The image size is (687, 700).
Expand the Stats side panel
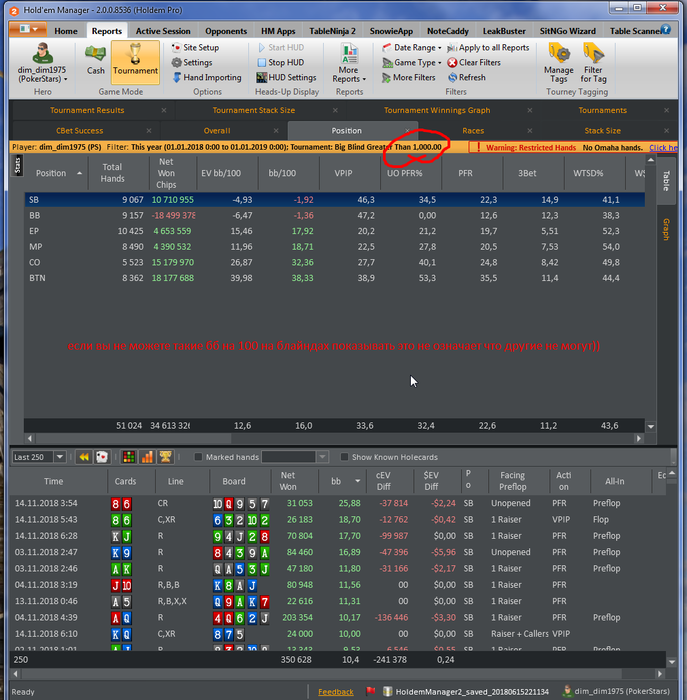tap(17, 165)
